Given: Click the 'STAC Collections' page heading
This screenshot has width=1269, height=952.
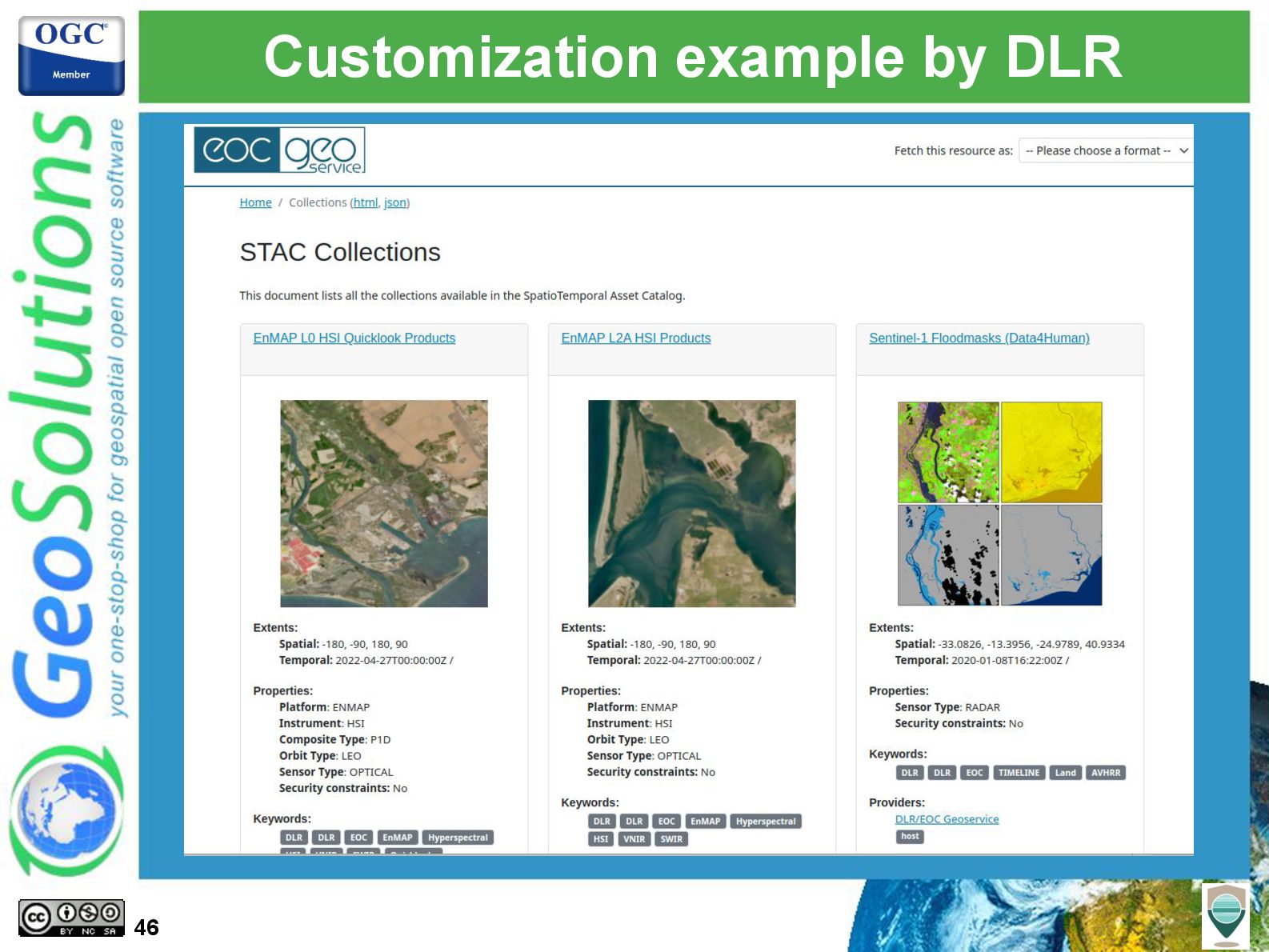Looking at the screenshot, I should (340, 252).
